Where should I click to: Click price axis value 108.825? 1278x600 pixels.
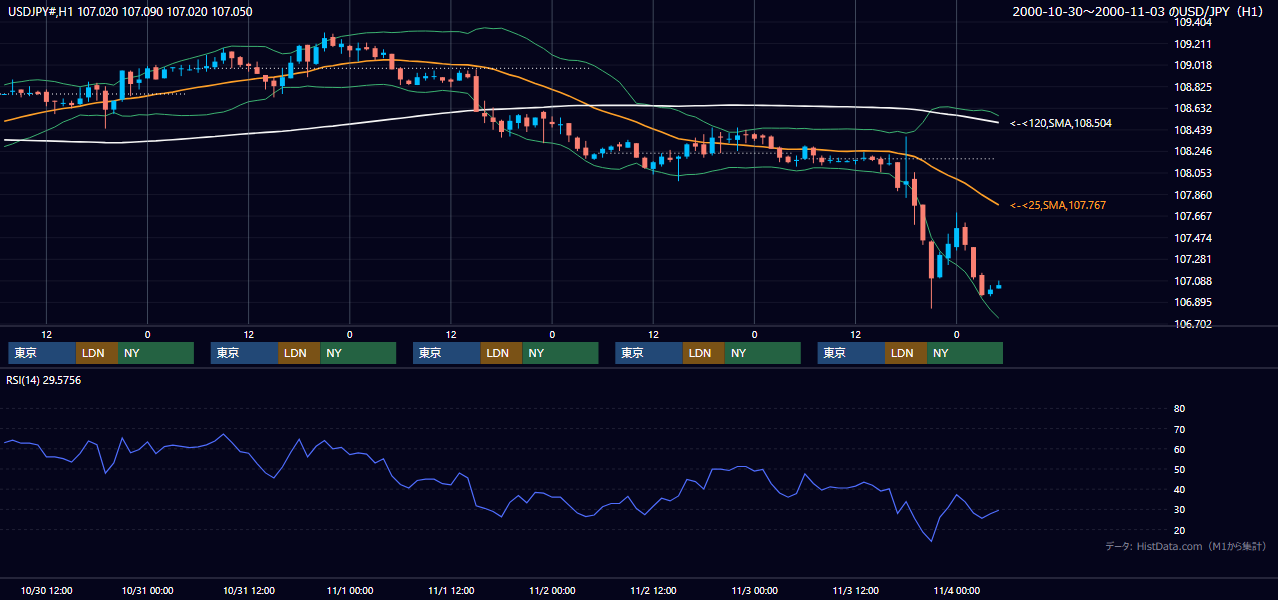pos(1192,87)
